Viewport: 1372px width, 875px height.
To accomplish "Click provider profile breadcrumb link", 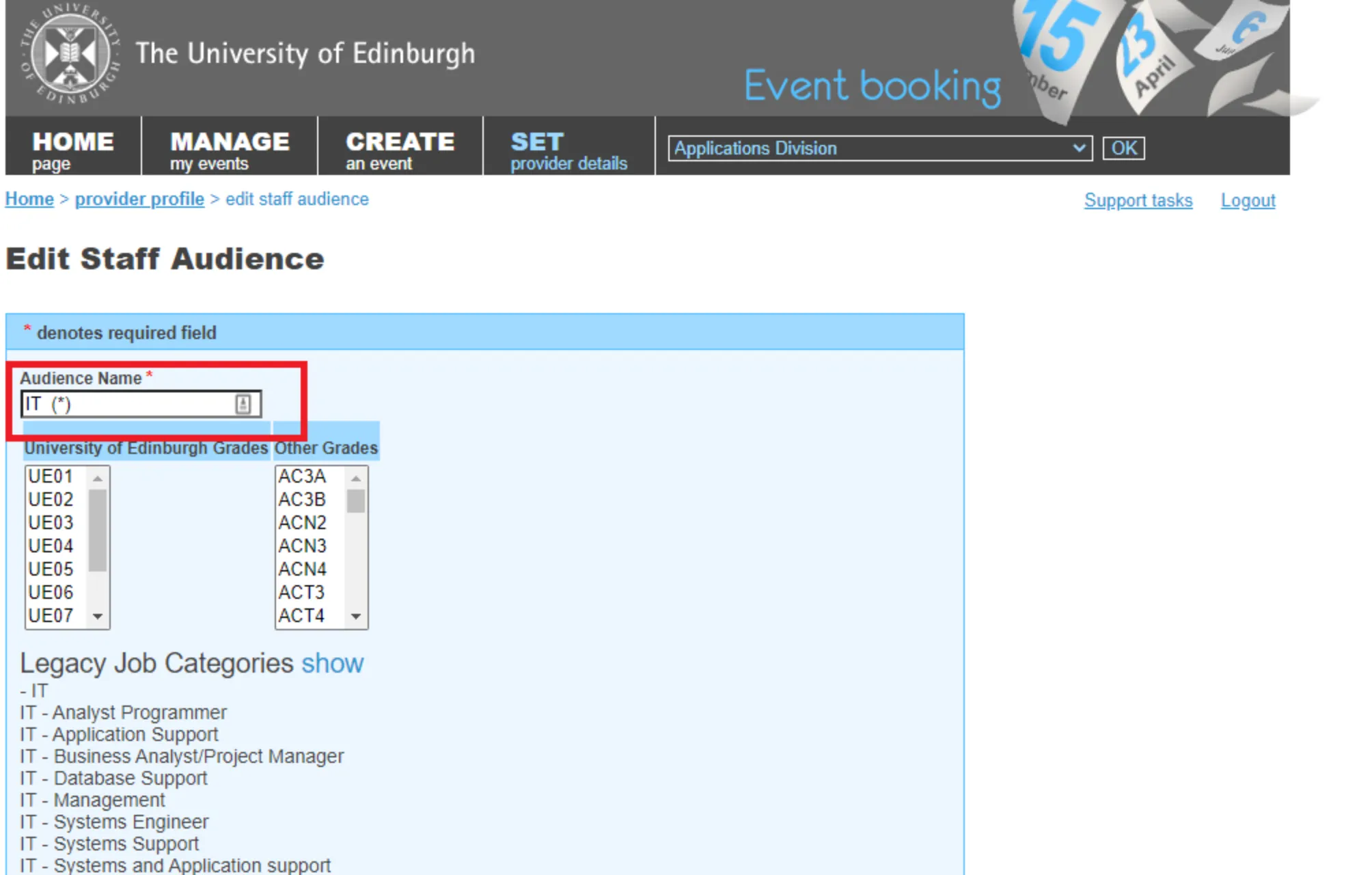I will click(139, 199).
